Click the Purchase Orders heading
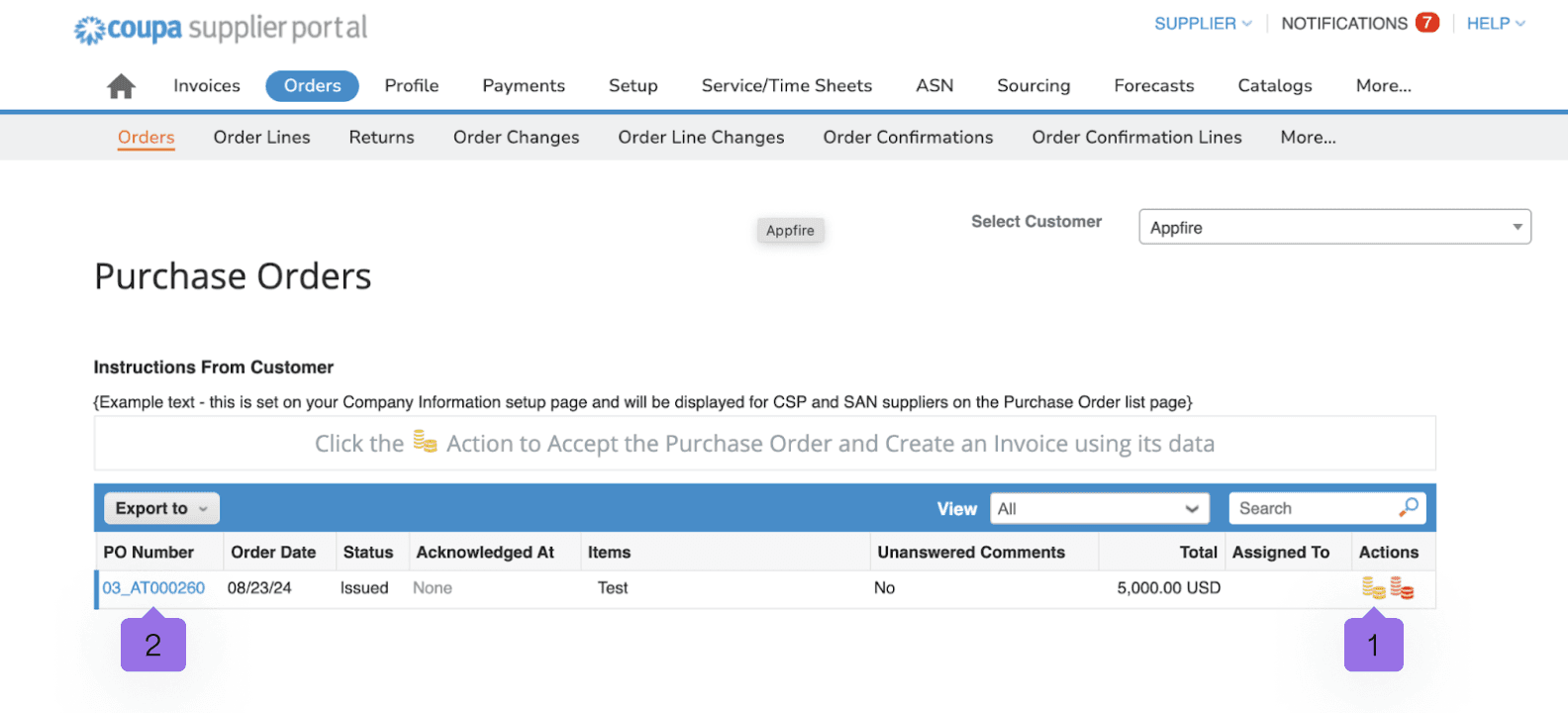Image resolution: width=1568 pixels, height=713 pixels. tap(233, 276)
